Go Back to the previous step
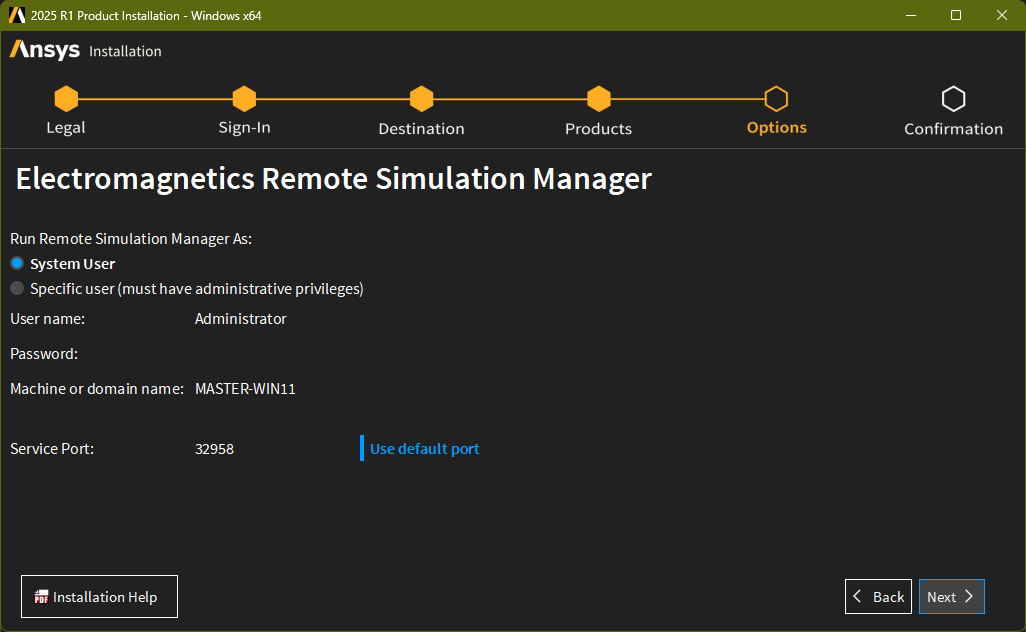1026x632 pixels. pyautogui.click(x=878, y=597)
